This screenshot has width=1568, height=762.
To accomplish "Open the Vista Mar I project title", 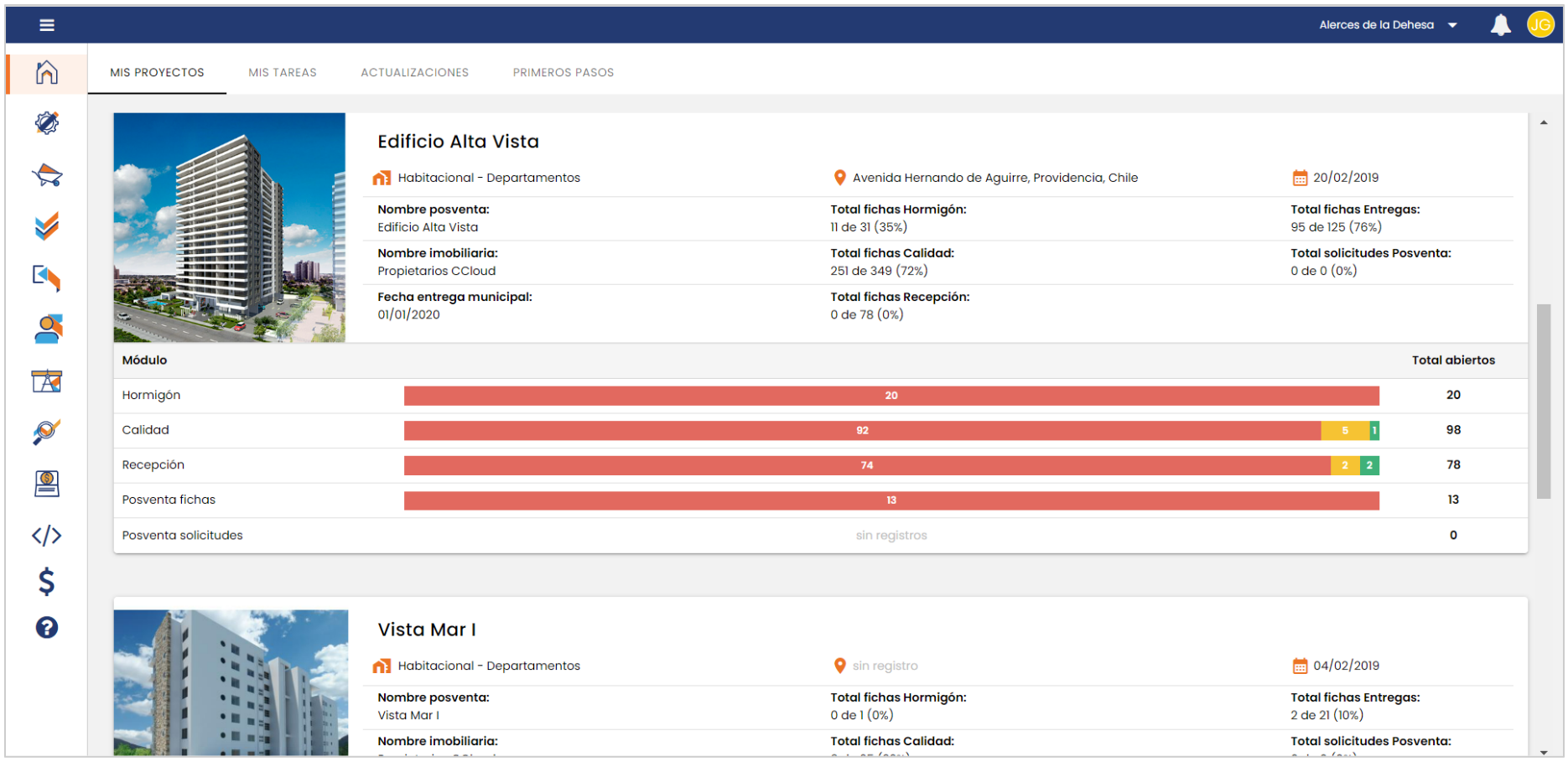I will [x=426, y=630].
